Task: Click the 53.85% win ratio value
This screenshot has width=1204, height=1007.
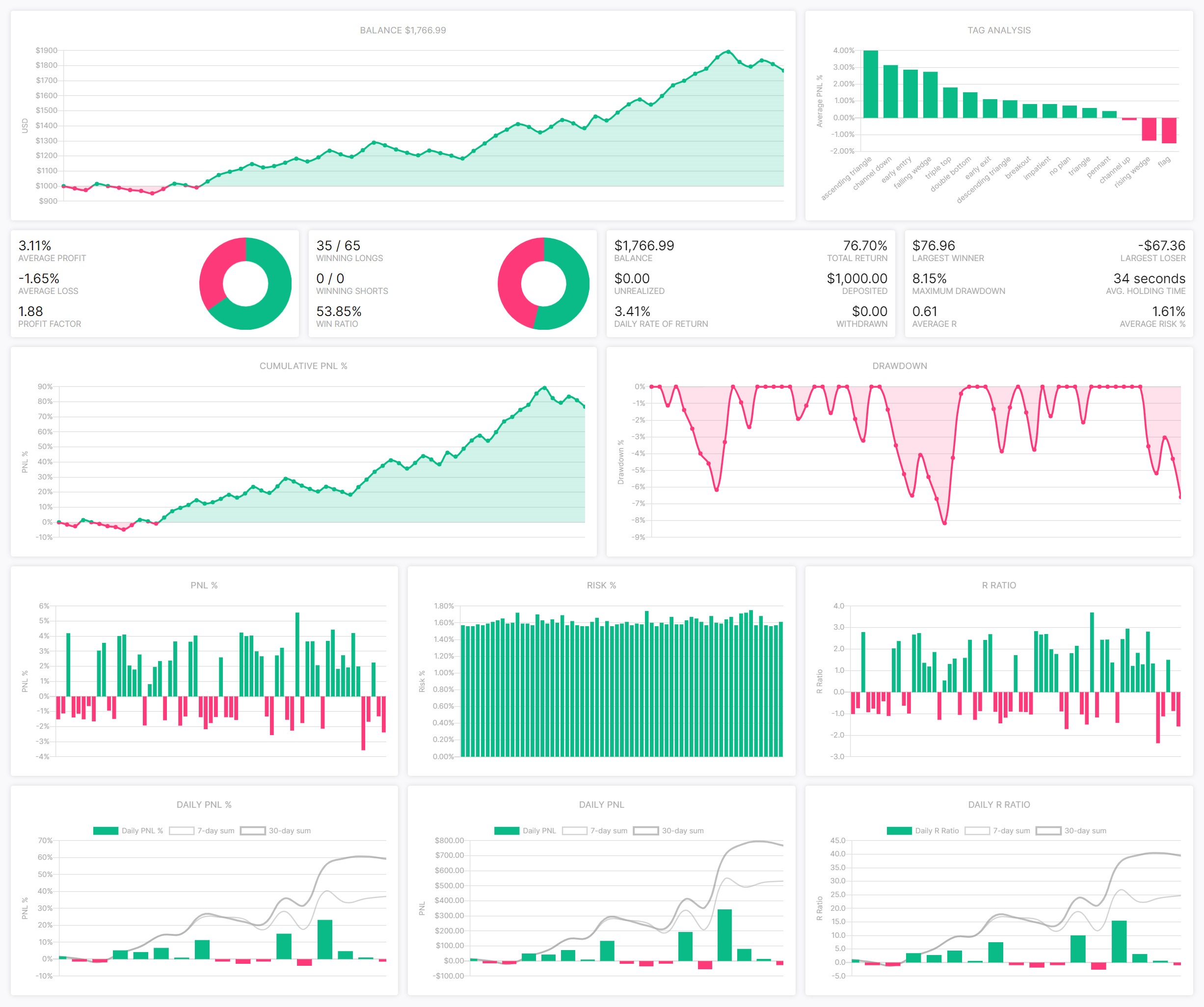Action: 339,311
